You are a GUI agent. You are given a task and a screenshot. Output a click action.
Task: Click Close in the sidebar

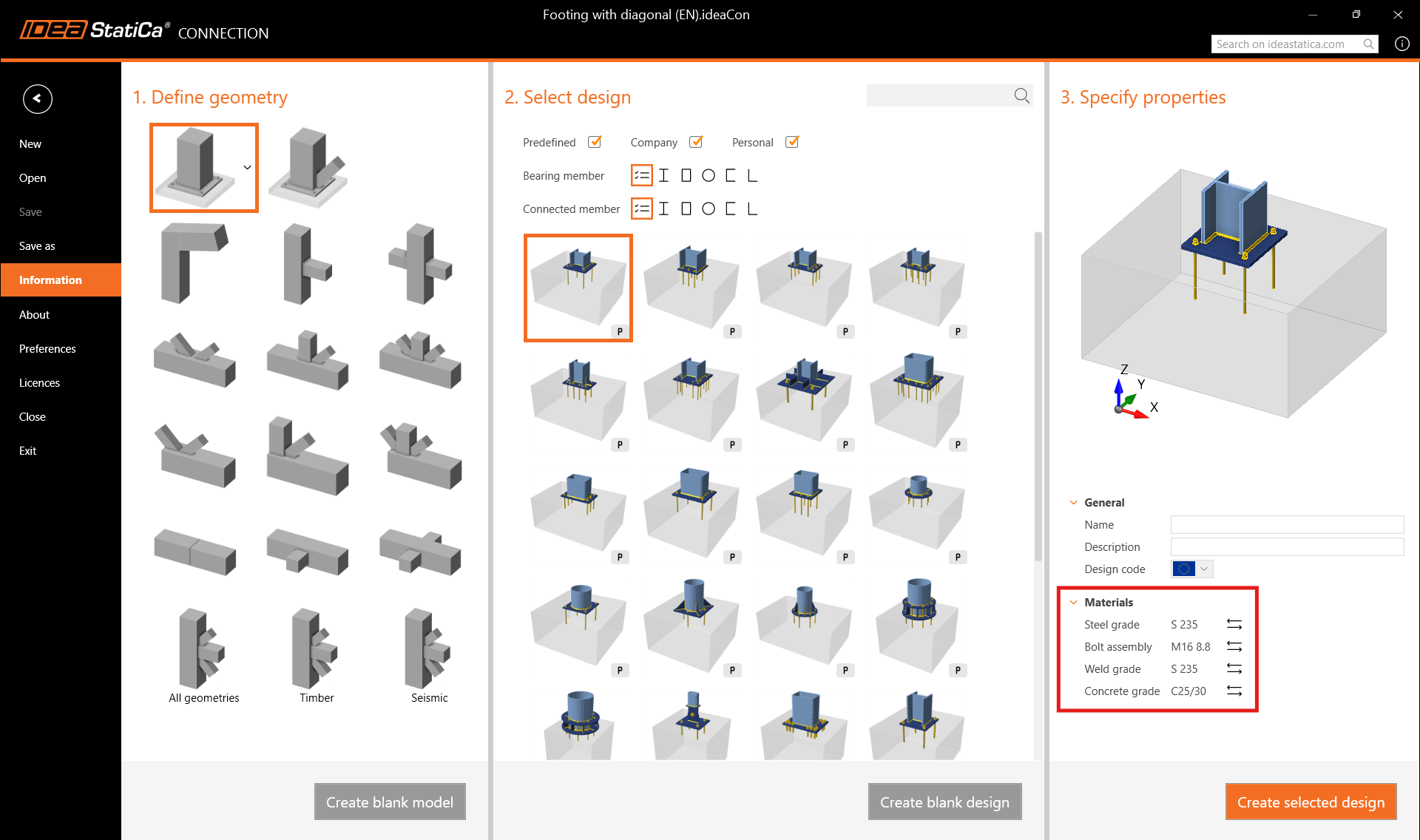click(61, 416)
